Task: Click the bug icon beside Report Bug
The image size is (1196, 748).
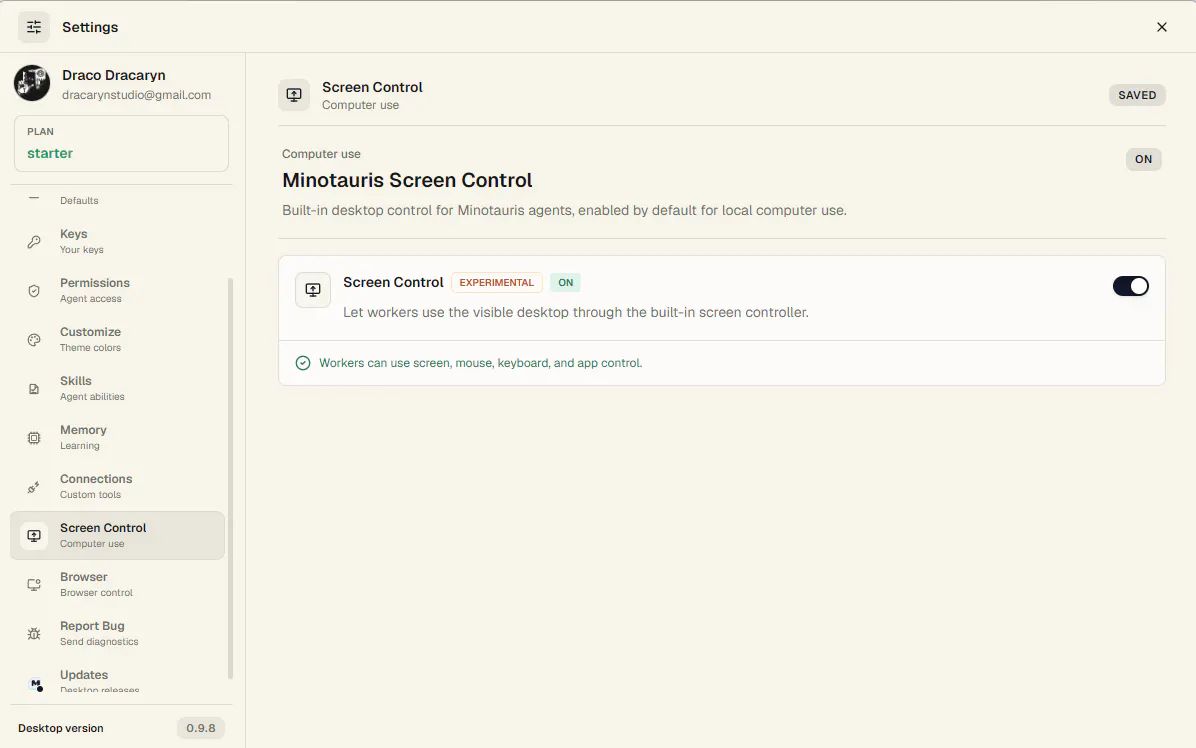Action: point(34,634)
